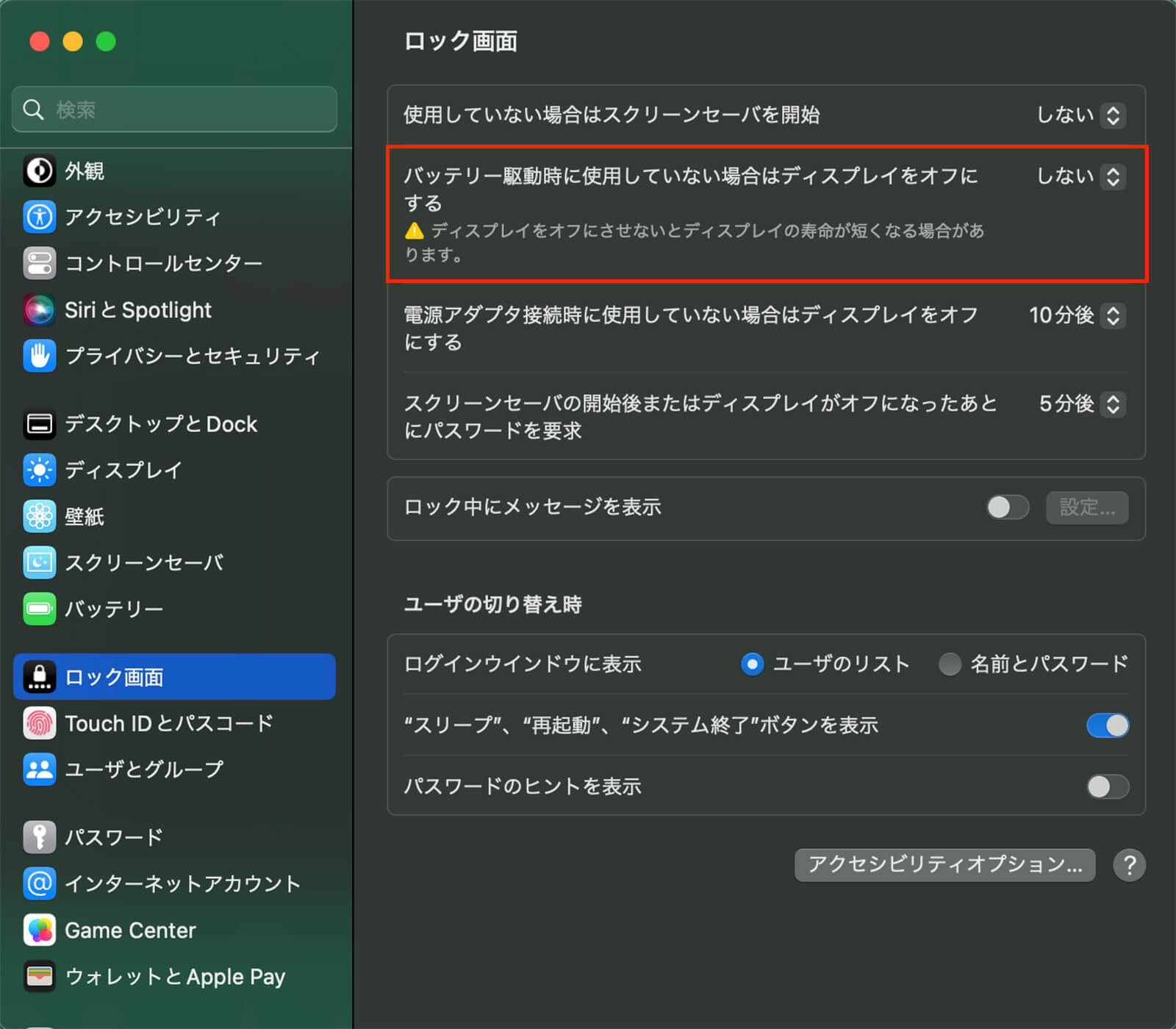Click the 壁紙 wallpaper flower icon
The height and width of the screenshot is (1029, 1176).
pos(39,517)
